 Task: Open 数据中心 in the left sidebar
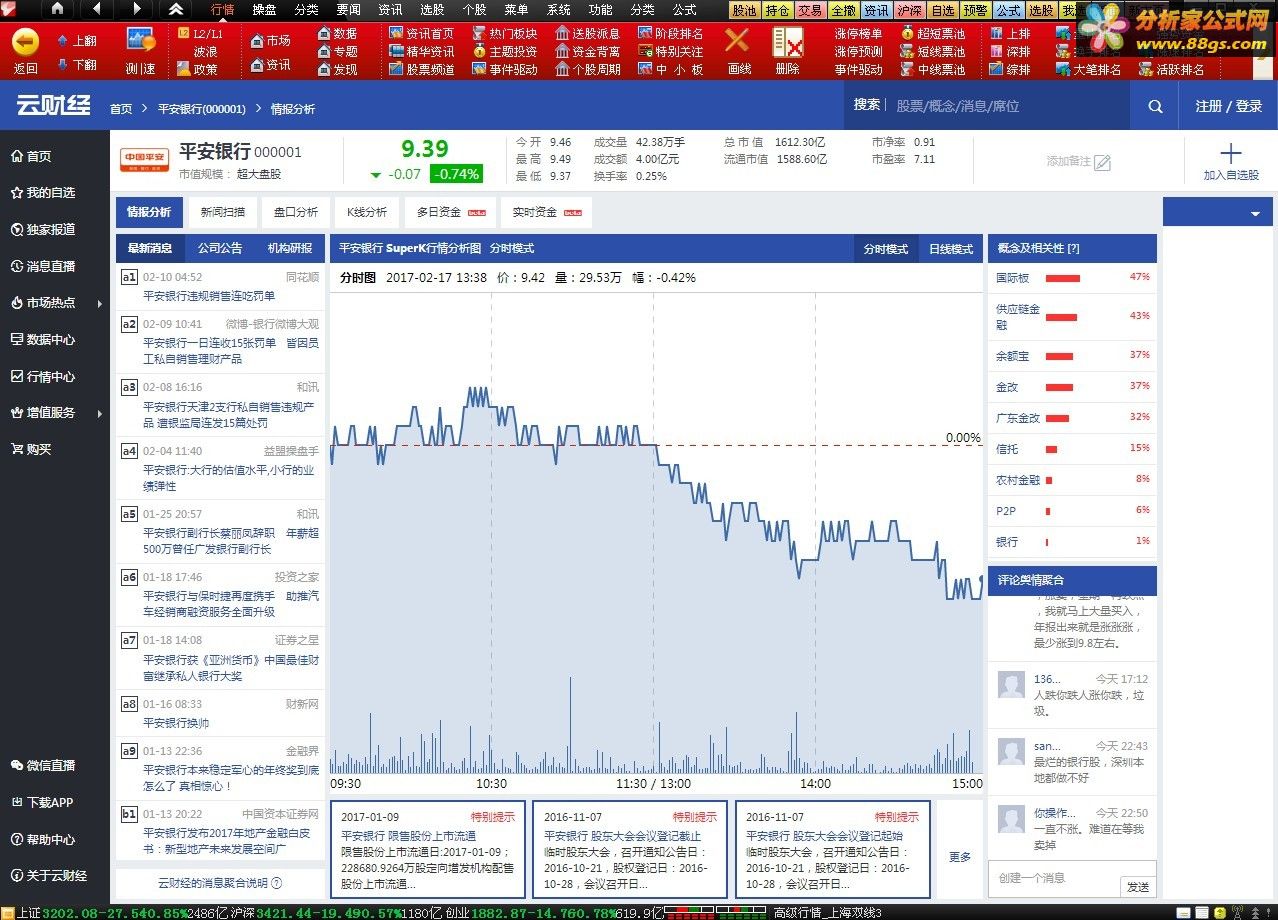[x=42, y=340]
